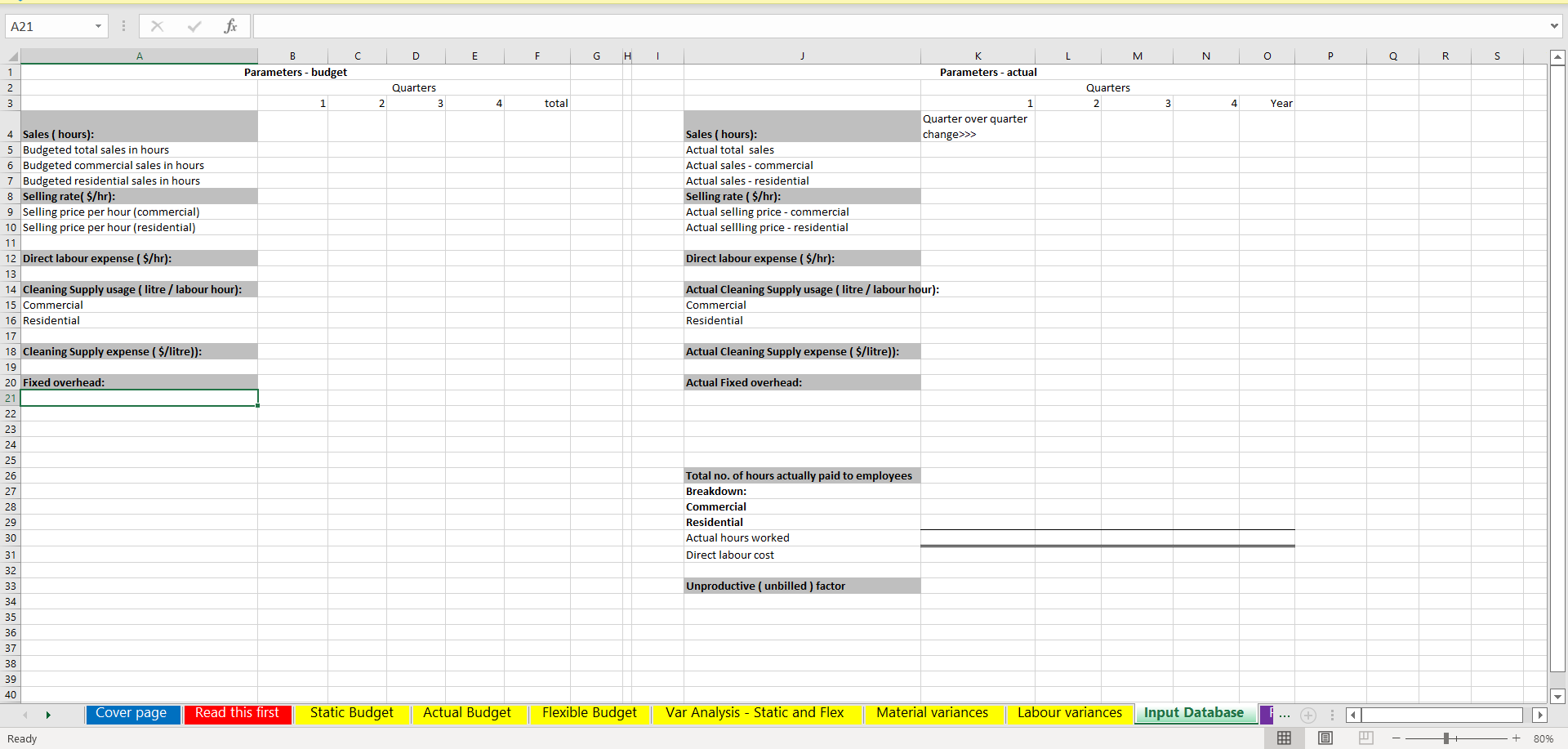Switch to the Static Budget tab
The width and height of the screenshot is (1568, 749).
click(352, 713)
